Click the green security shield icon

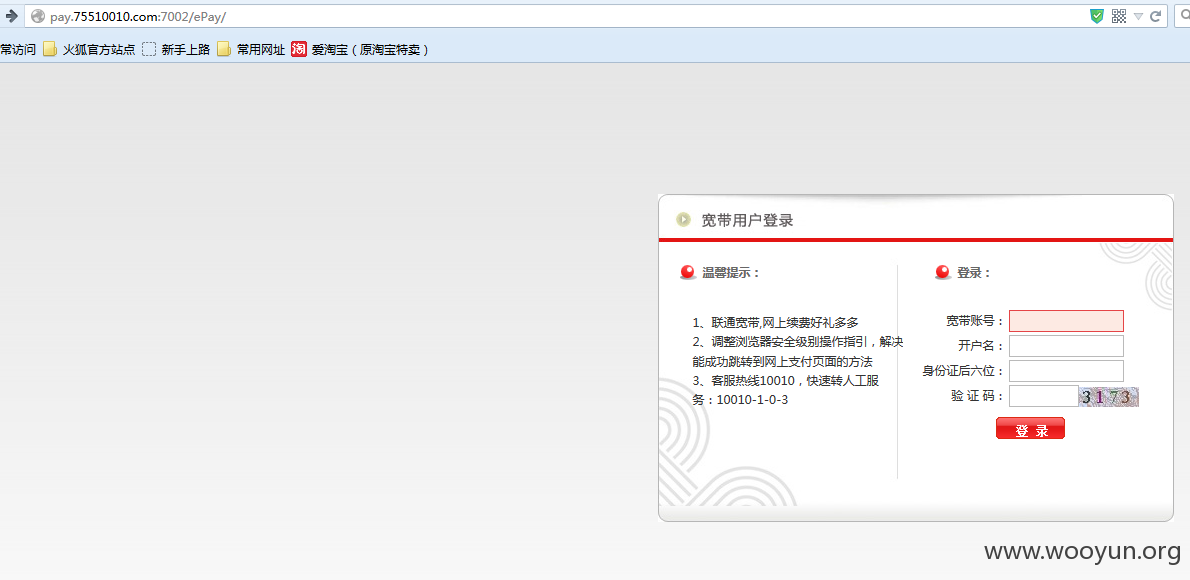[x=1097, y=16]
